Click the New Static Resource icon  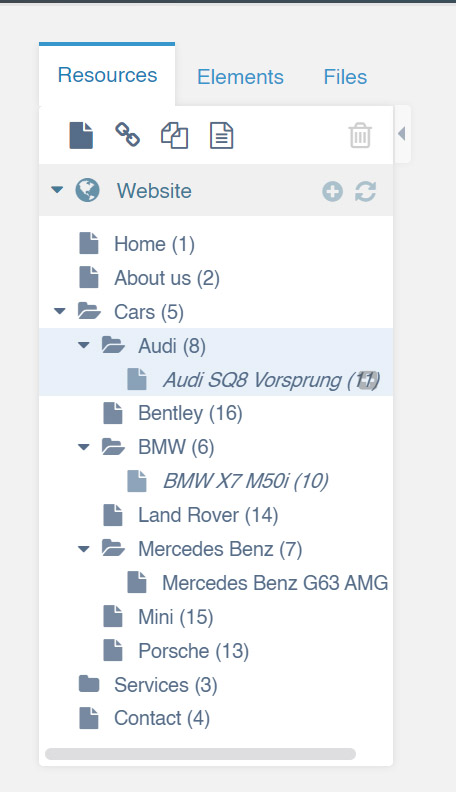click(221, 135)
